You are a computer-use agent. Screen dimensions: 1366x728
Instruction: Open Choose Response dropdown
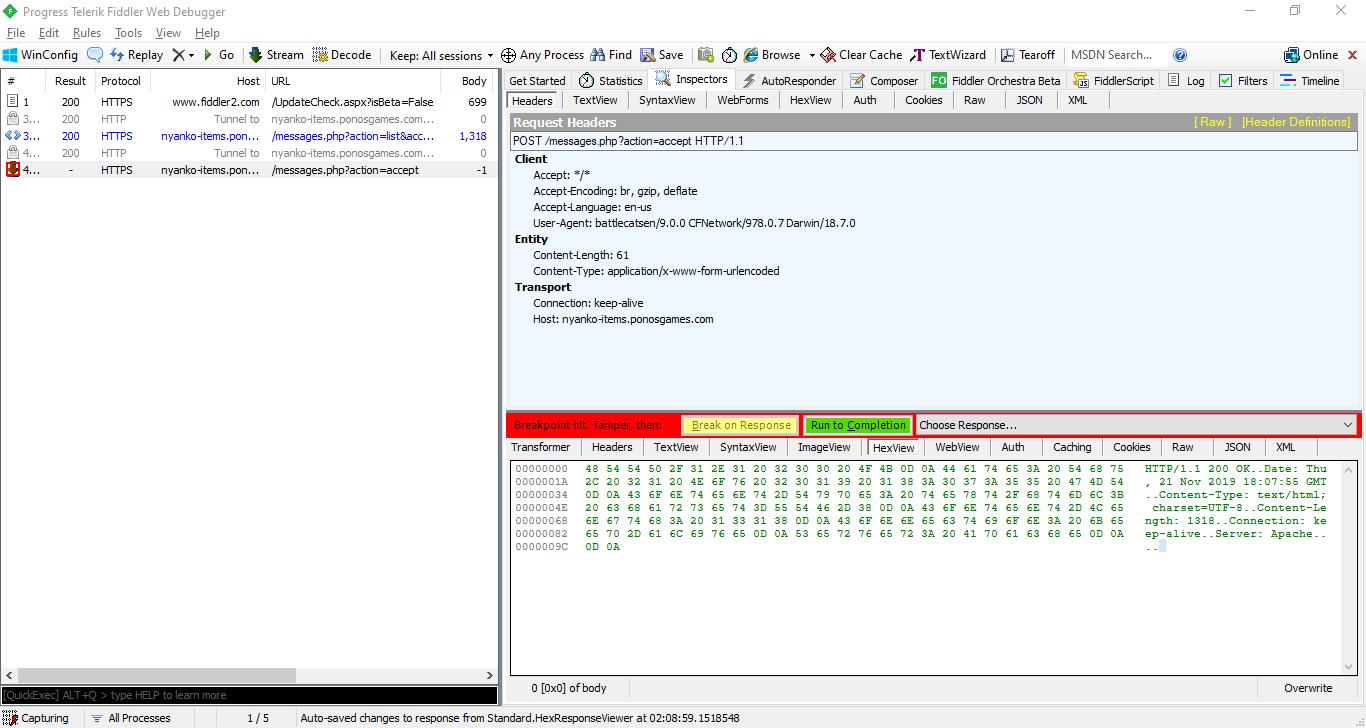(x=1136, y=425)
